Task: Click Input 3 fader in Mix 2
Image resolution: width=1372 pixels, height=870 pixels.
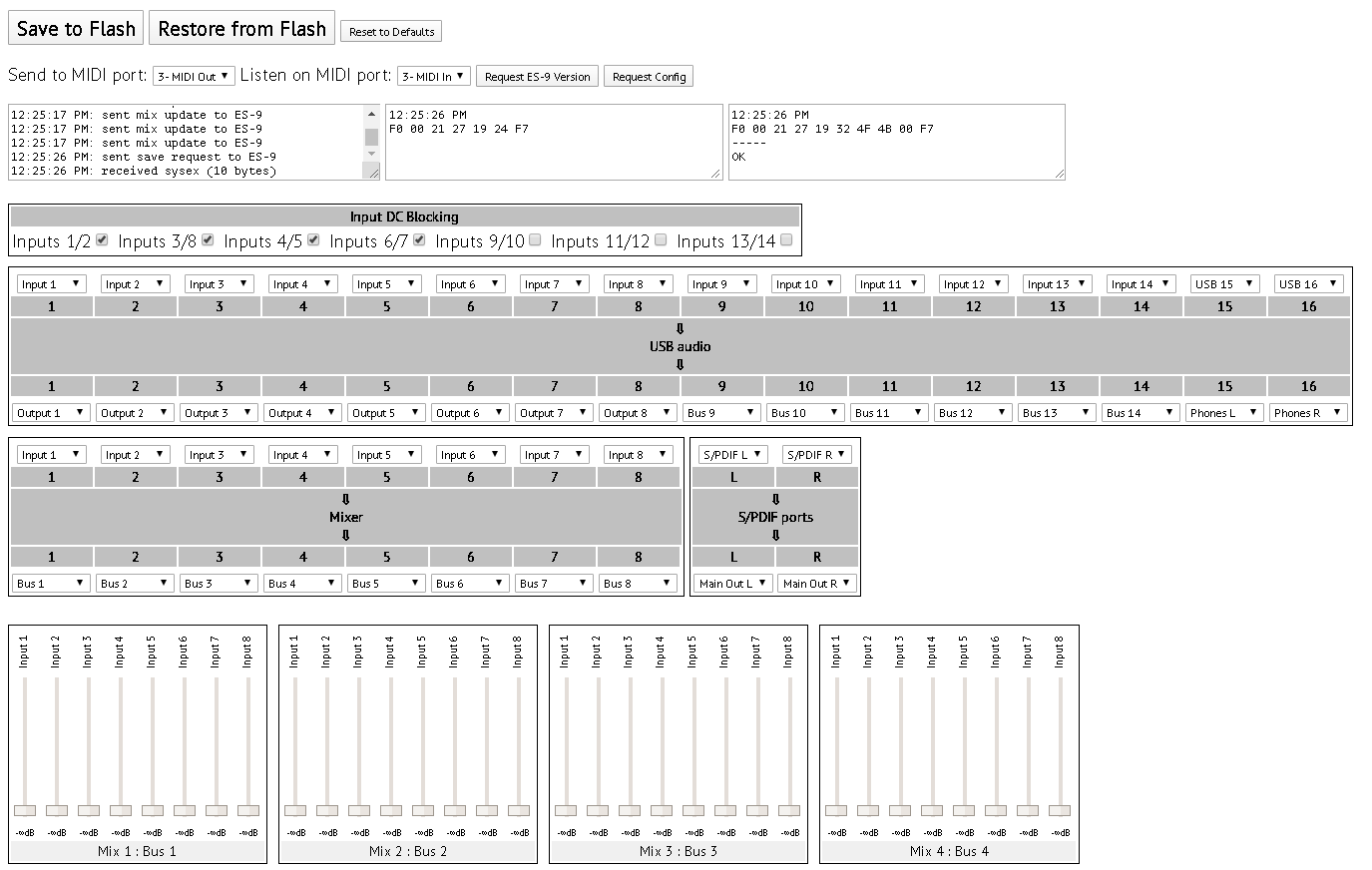Action: pyautogui.click(x=359, y=810)
